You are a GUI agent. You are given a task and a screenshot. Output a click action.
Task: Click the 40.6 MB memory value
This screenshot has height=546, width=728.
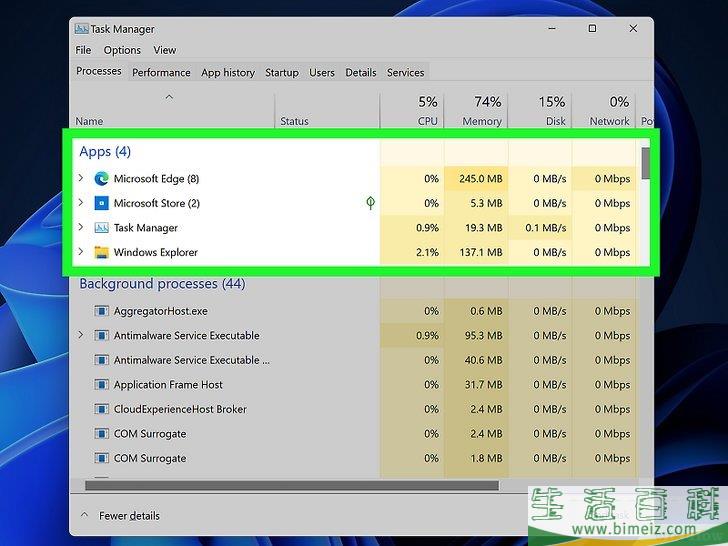[484, 360]
